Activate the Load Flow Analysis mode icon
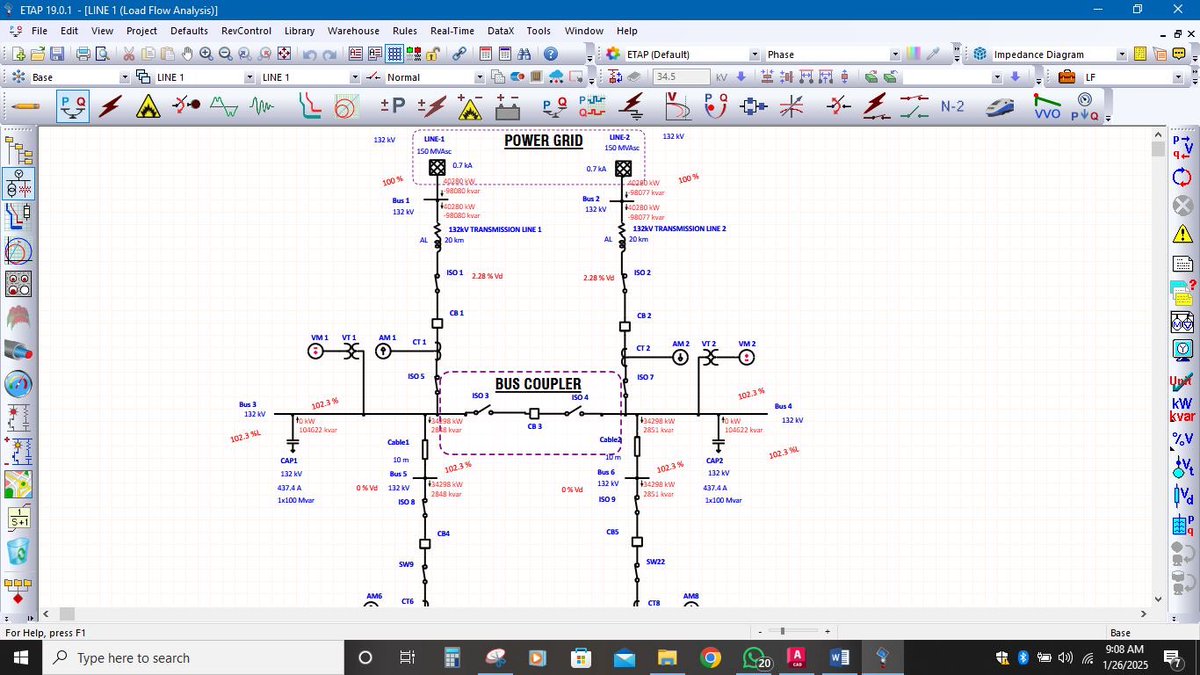The height and width of the screenshot is (675, 1200). click(x=72, y=105)
